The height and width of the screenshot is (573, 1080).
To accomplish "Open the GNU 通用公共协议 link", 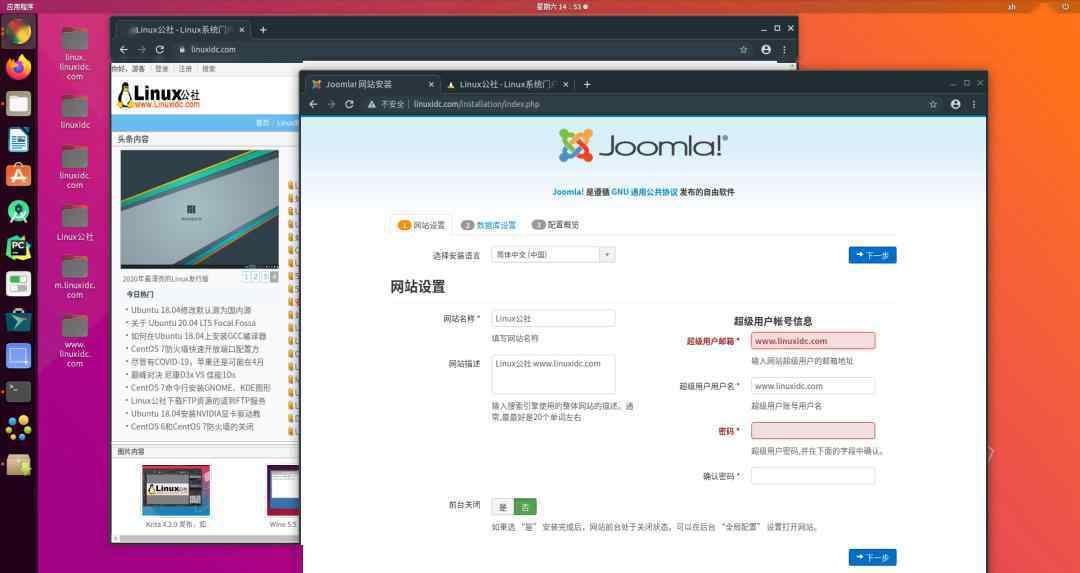I will [x=644, y=192].
